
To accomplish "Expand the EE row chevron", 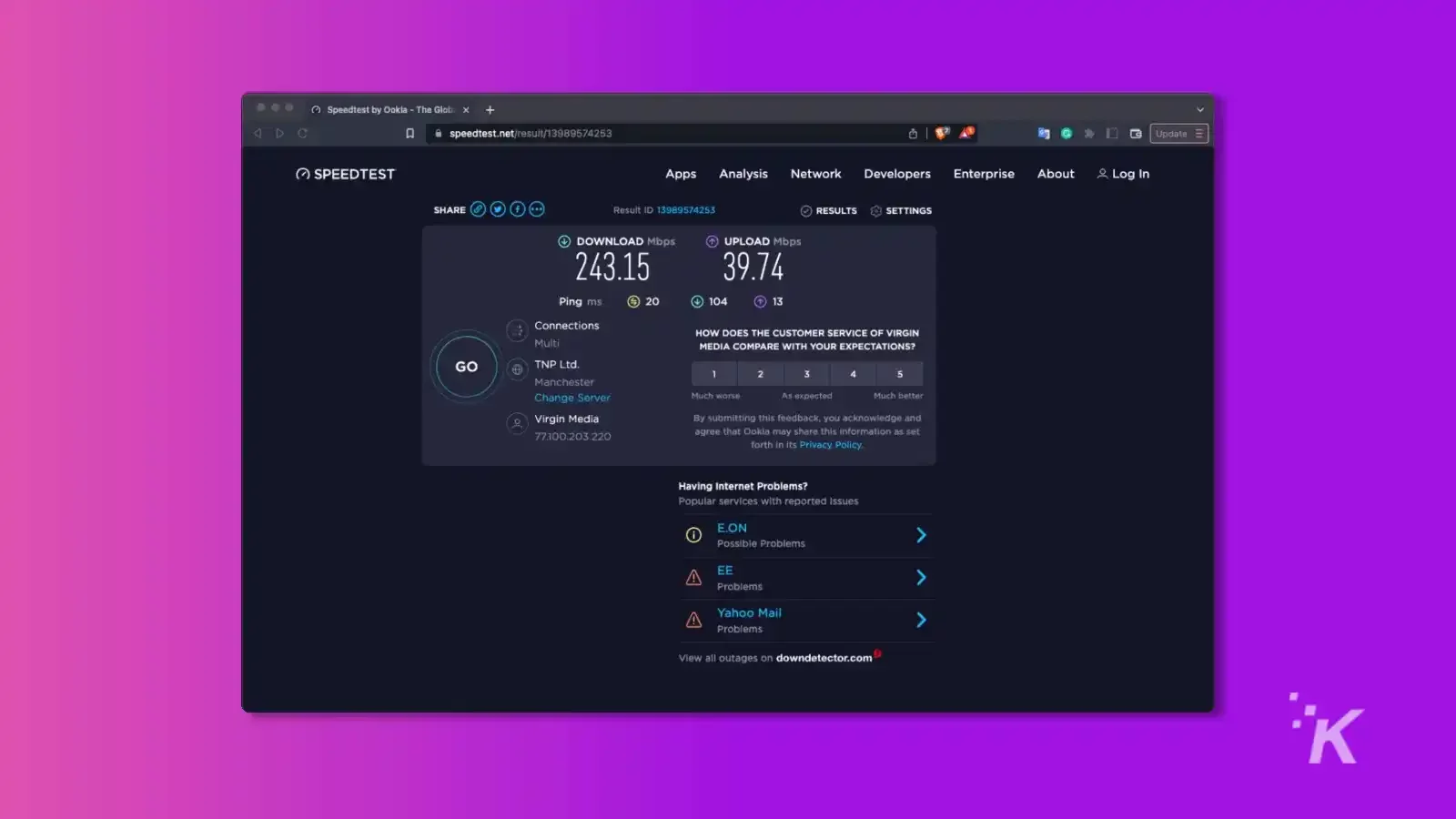I will (x=921, y=578).
